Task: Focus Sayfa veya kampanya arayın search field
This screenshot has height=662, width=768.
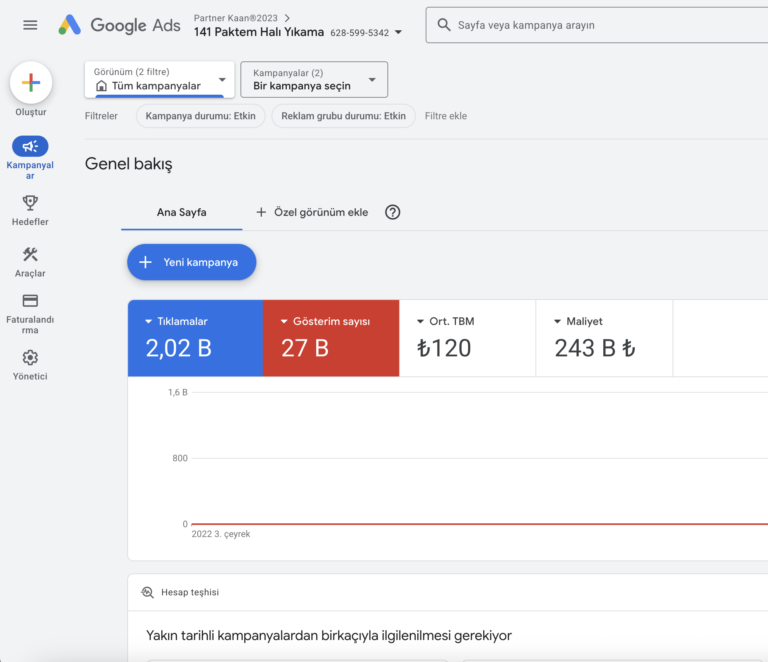Action: click(x=597, y=25)
